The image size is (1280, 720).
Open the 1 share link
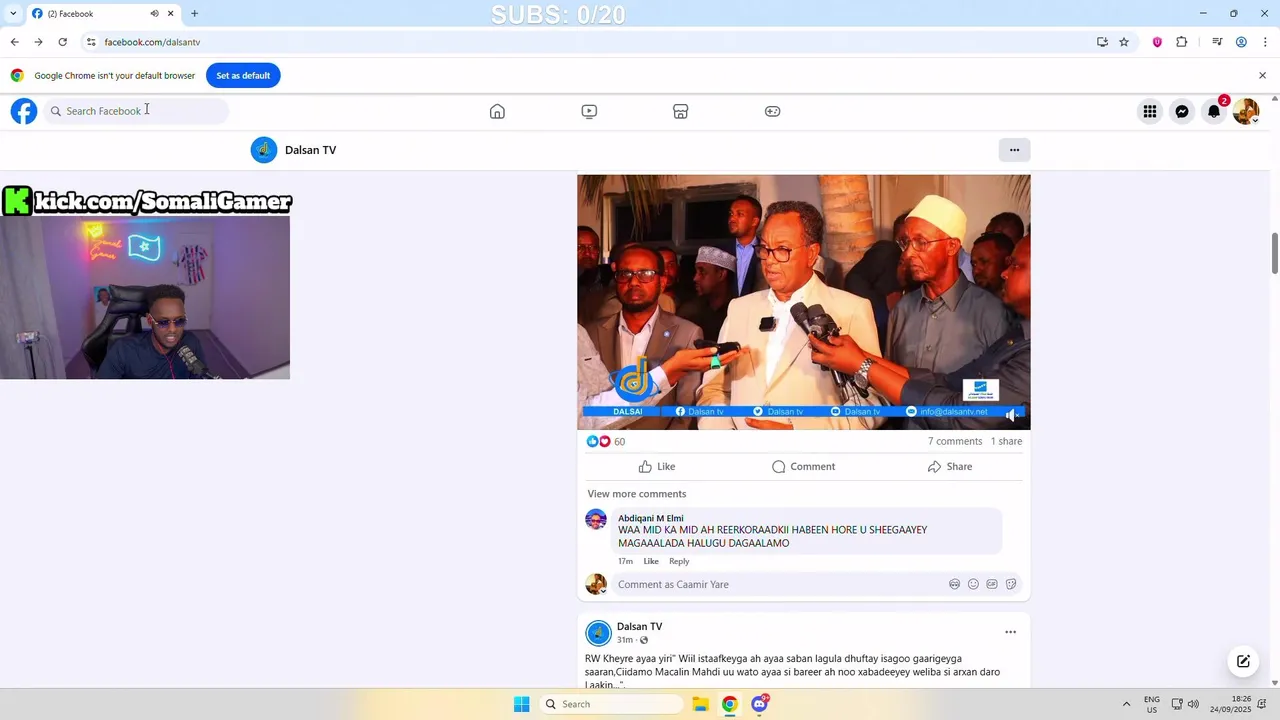point(1006,441)
